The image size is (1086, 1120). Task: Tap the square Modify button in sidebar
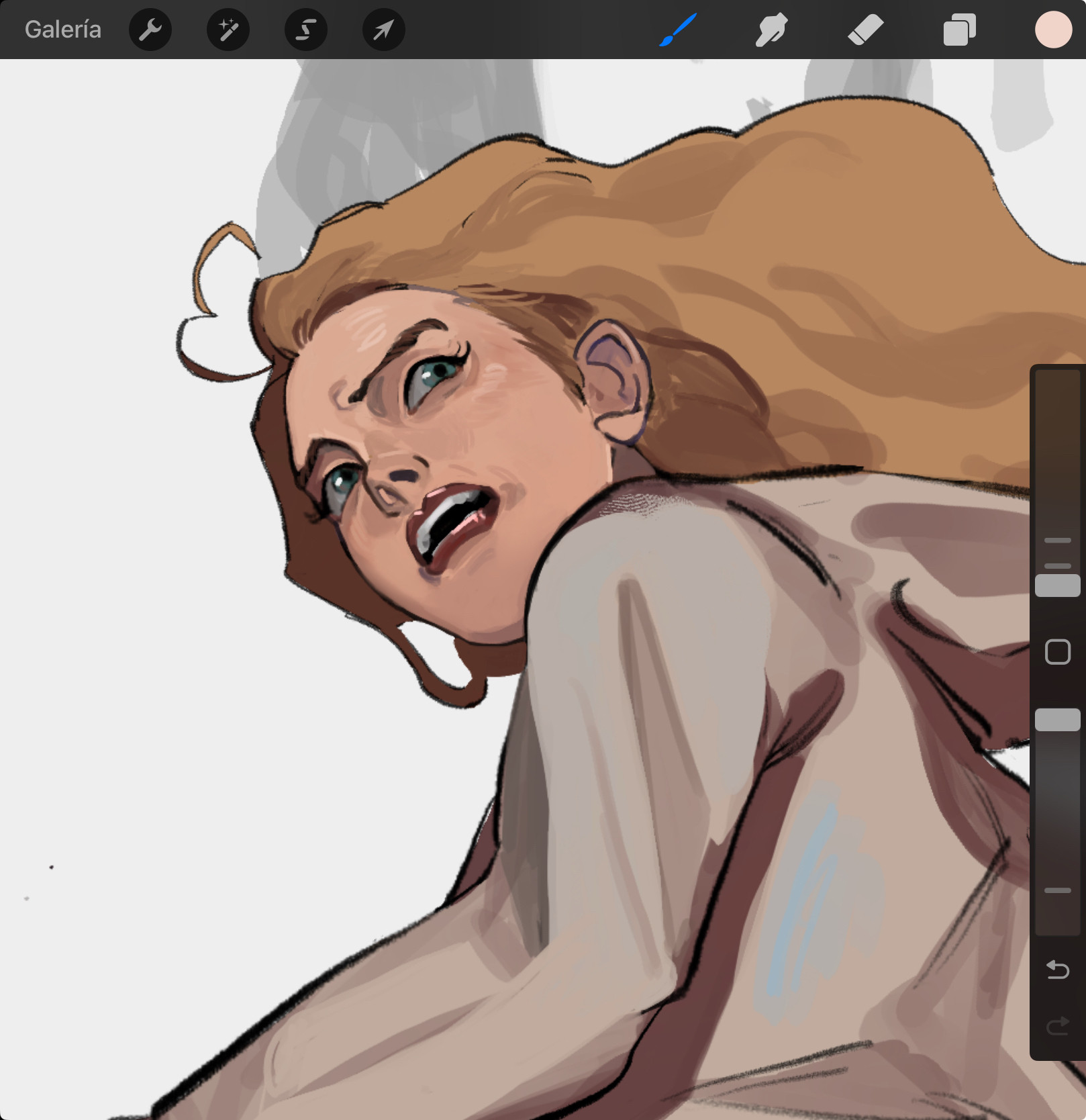(x=1058, y=652)
